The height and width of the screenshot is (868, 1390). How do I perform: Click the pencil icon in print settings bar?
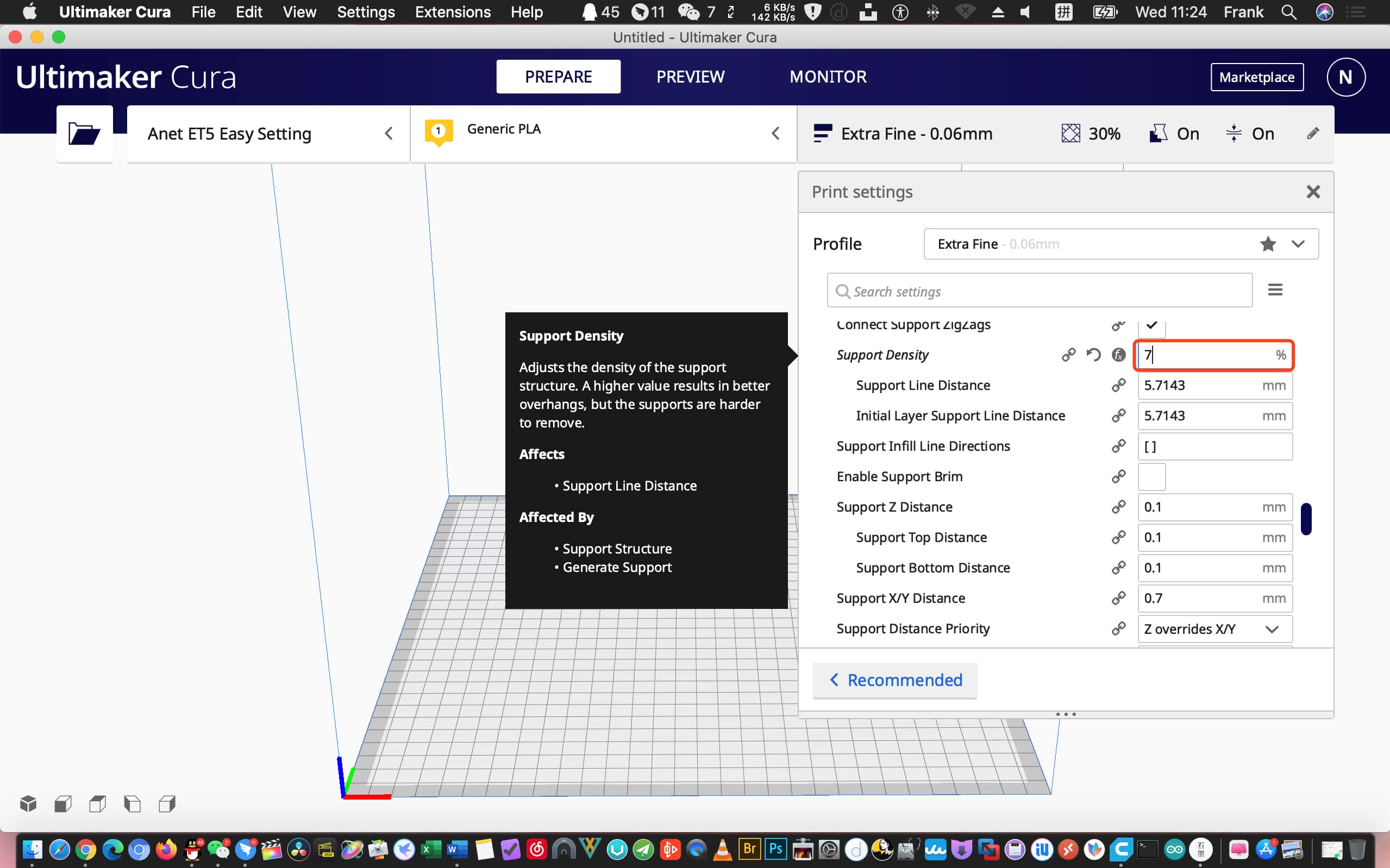(x=1312, y=134)
